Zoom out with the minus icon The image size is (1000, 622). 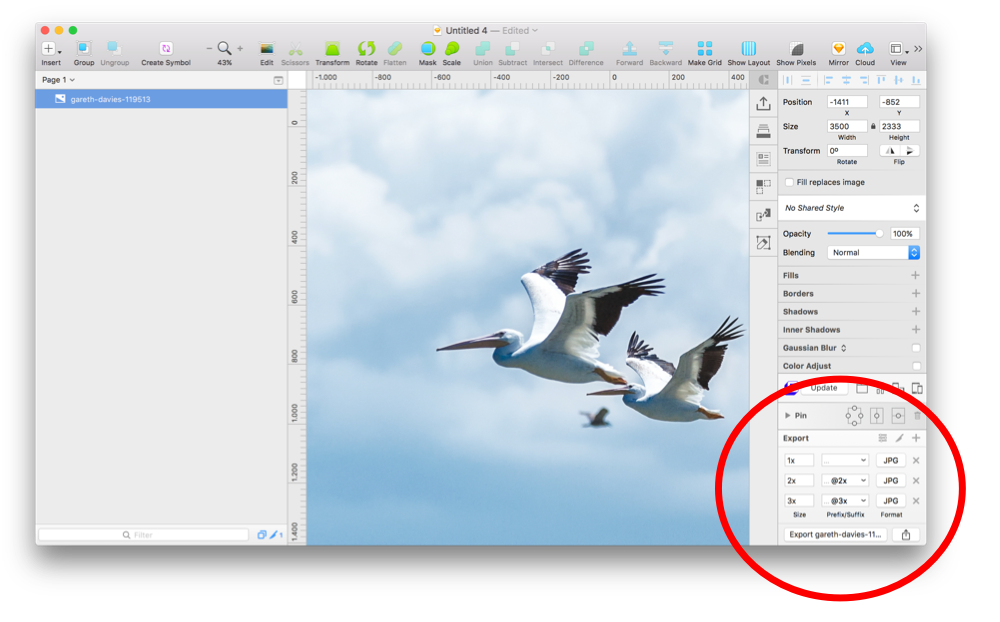pos(209,48)
